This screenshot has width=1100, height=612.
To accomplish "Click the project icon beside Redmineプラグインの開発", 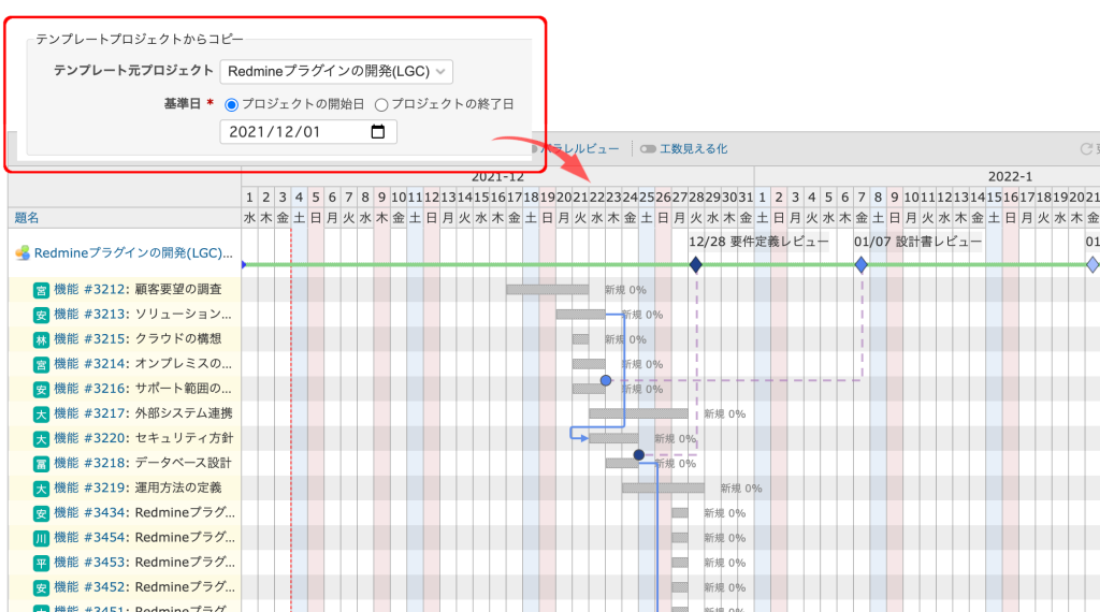I will pos(22,253).
